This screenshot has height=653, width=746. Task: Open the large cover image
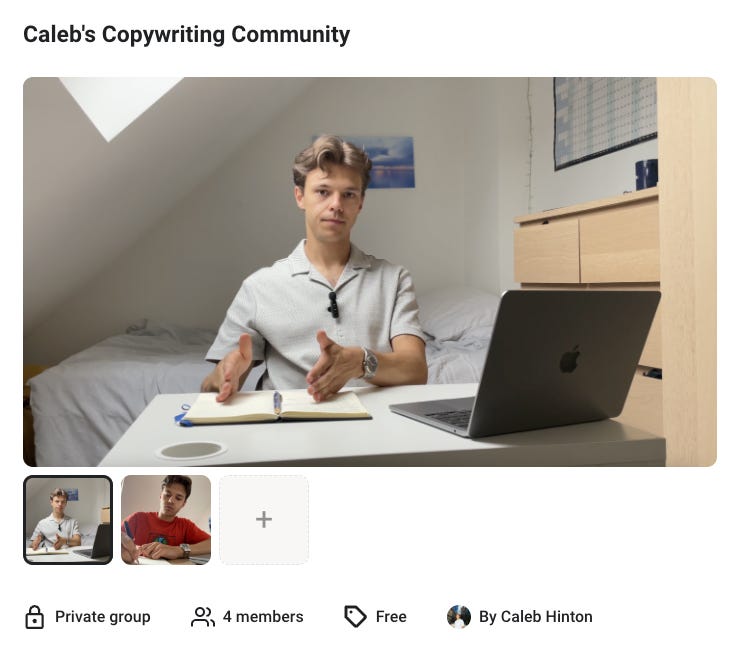370,272
